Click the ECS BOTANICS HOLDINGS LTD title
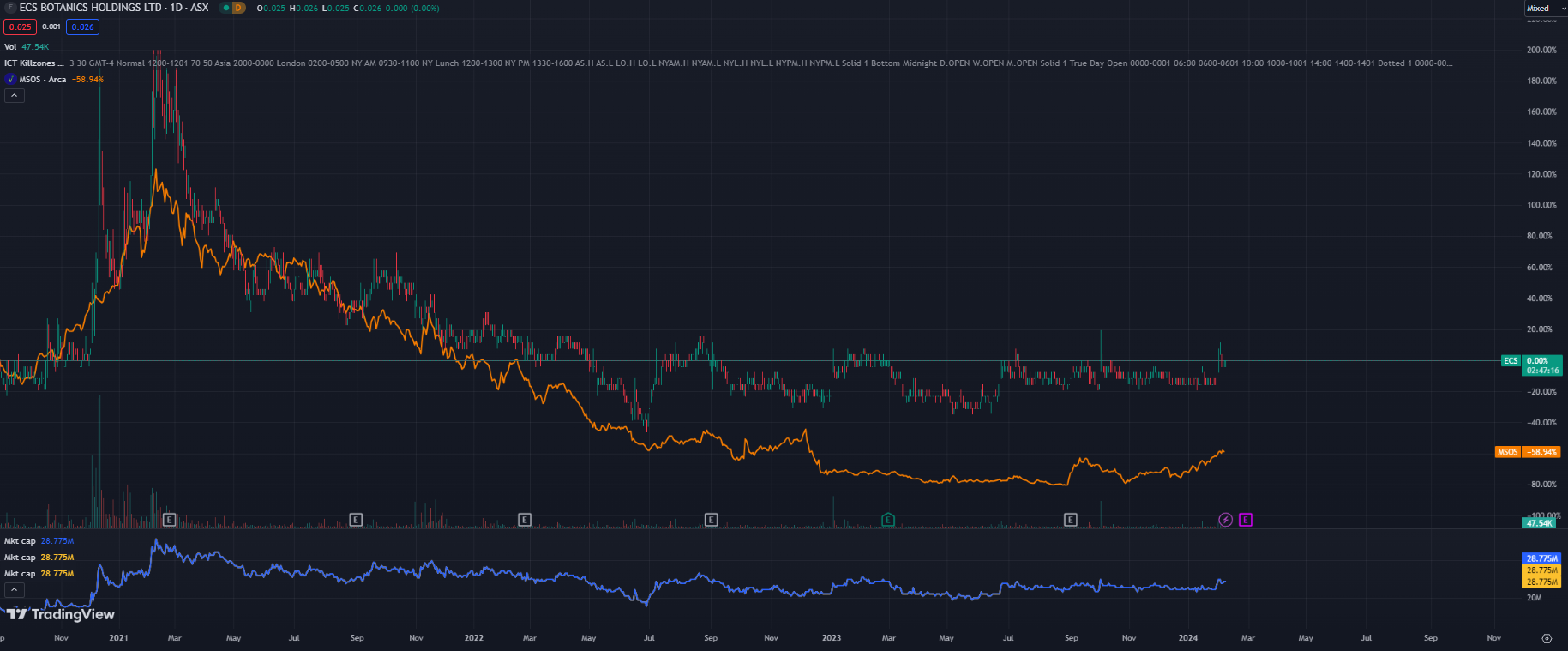The image size is (1568, 651). point(92,8)
